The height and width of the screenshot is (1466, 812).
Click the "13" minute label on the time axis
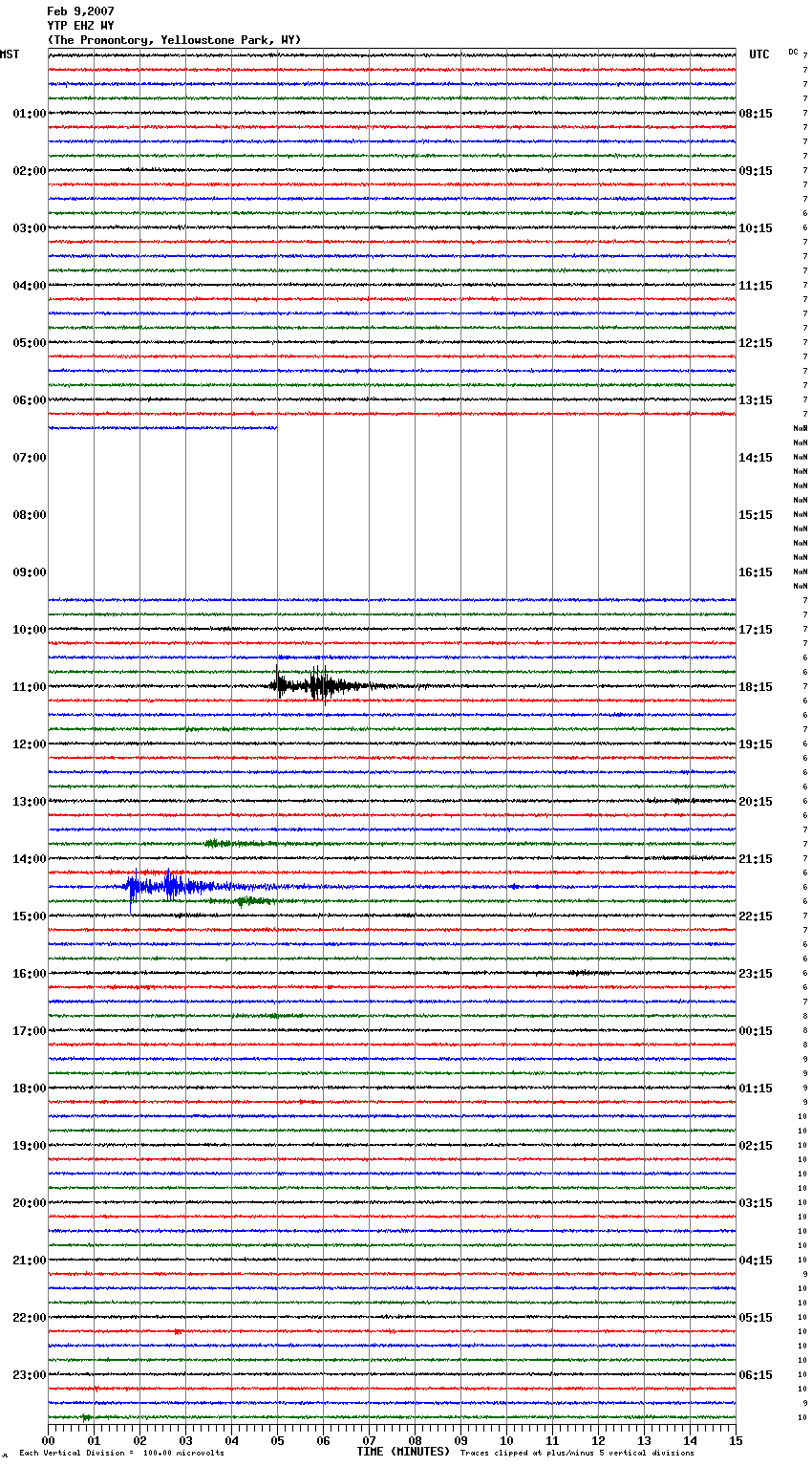644,1440
